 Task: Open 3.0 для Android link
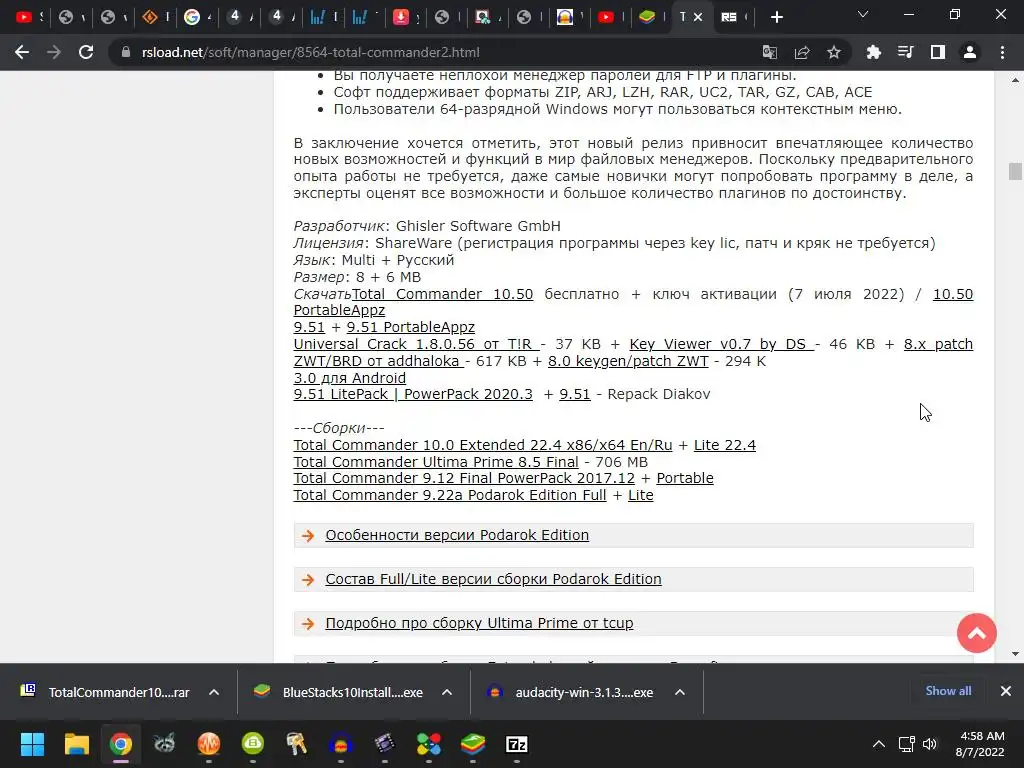[x=349, y=378]
